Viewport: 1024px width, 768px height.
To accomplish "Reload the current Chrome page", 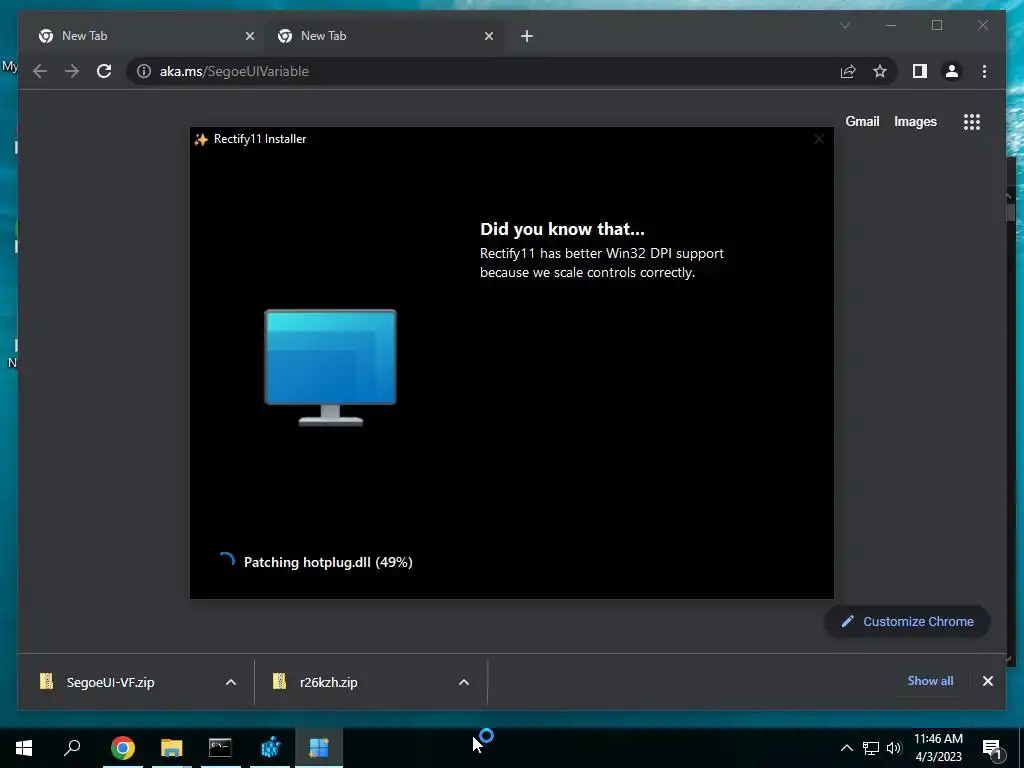I will 104,71.
